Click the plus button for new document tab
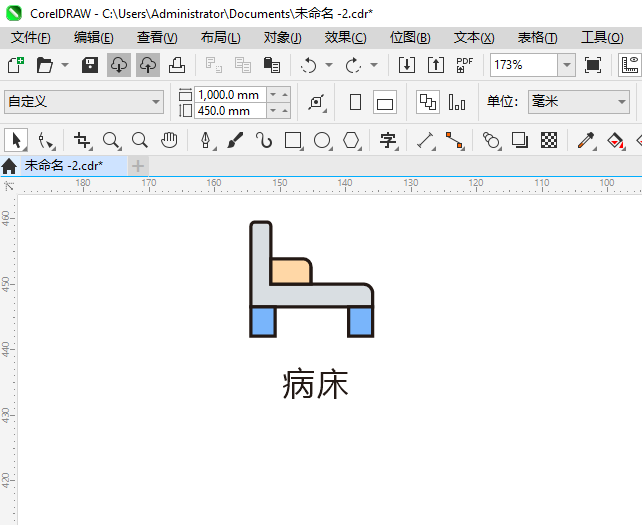 click(x=138, y=166)
